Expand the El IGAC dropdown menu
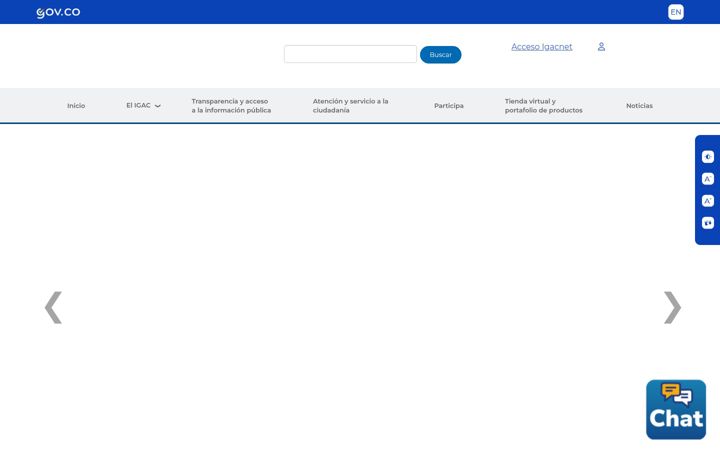Image resolution: width=720 pixels, height=450 pixels. [143, 106]
